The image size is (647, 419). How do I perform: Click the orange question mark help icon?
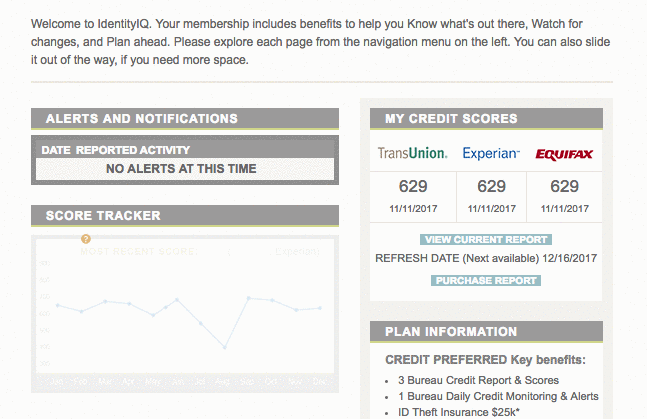[85, 239]
